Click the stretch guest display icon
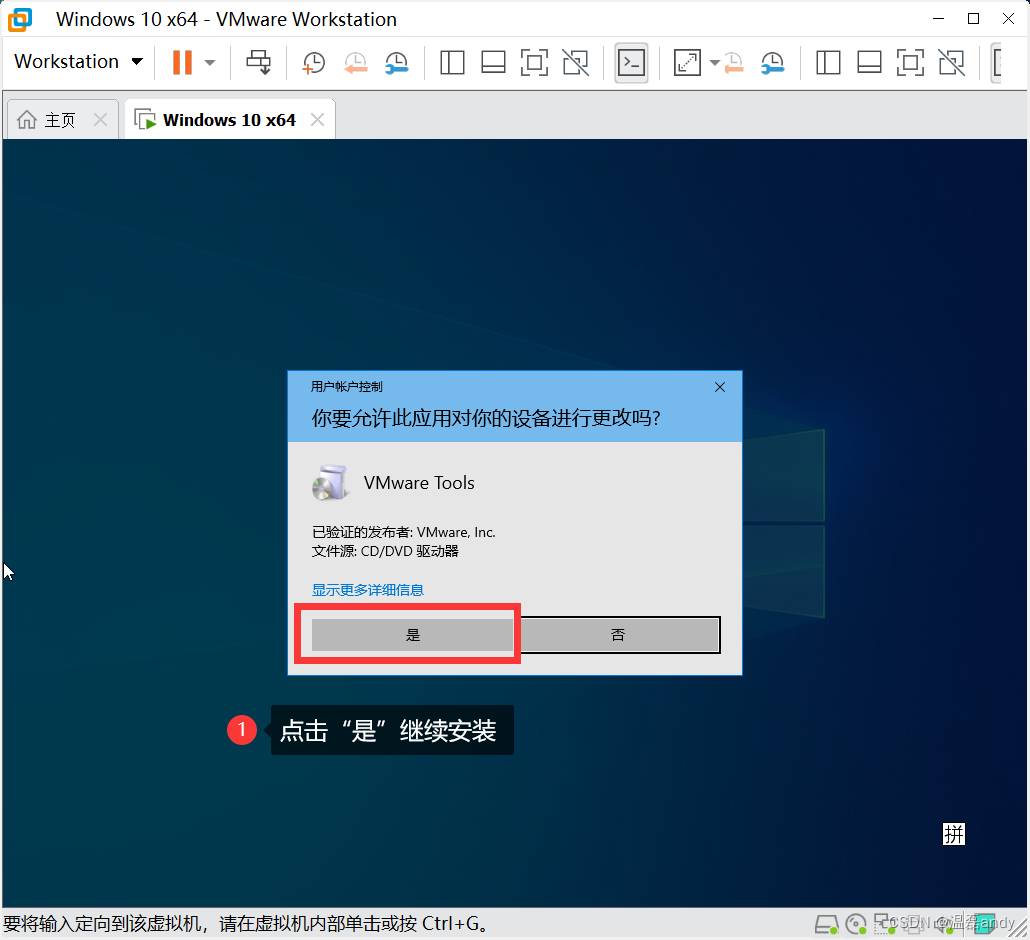Image resolution: width=1030 pixels, height=940 pixels. pyautogui.click(x=687, y=63)
